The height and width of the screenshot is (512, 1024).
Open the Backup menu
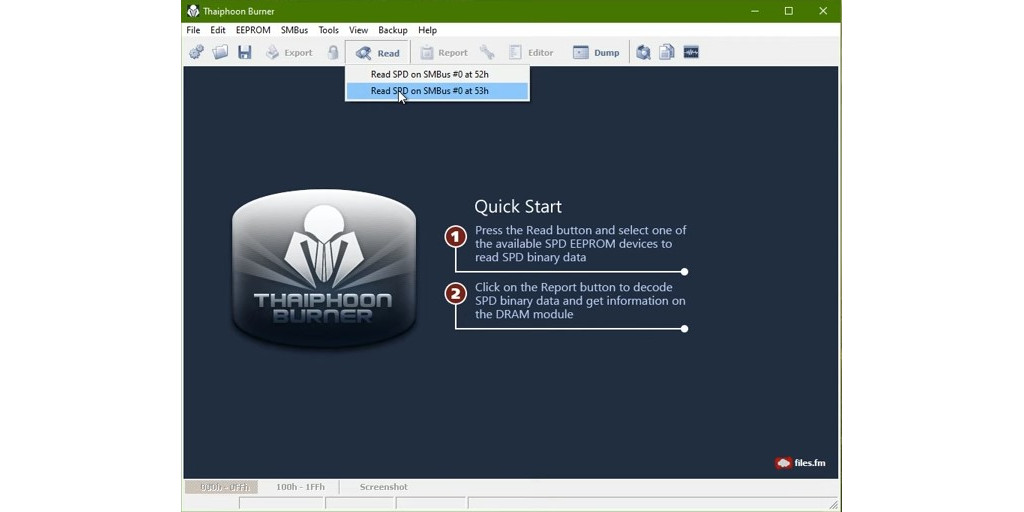[392, 30]
